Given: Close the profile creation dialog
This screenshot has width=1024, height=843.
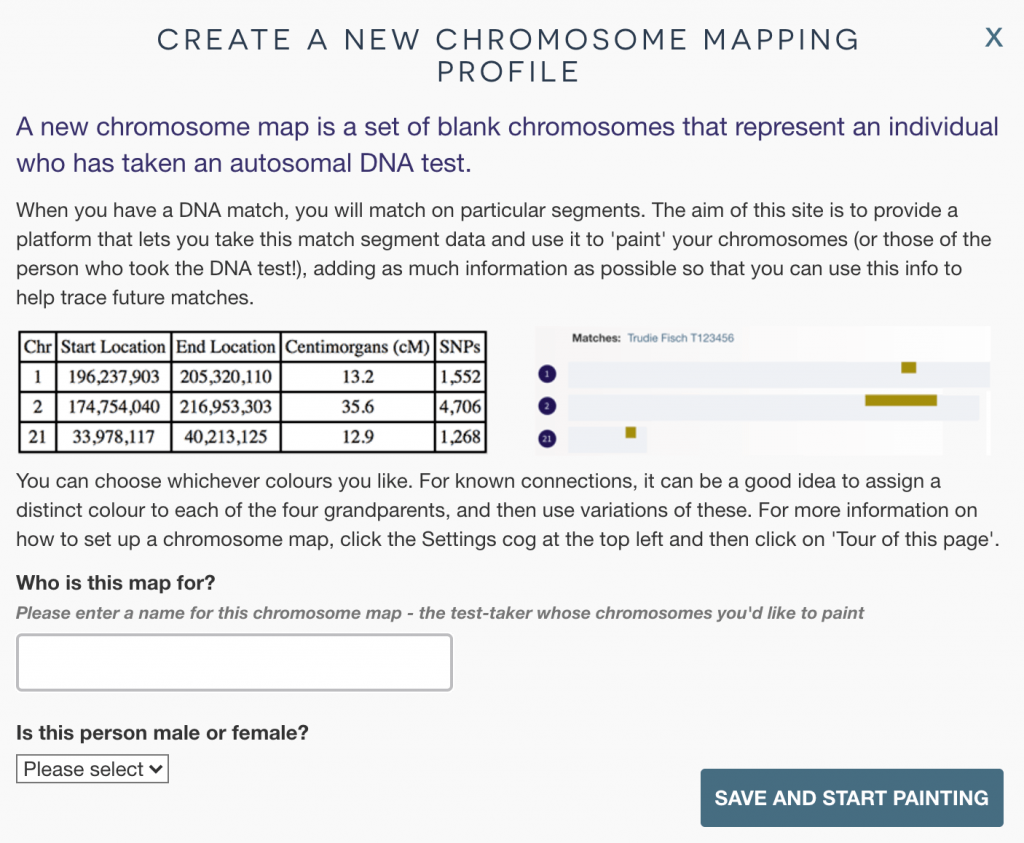Looking at the screenshot, I should coord(993,37).
